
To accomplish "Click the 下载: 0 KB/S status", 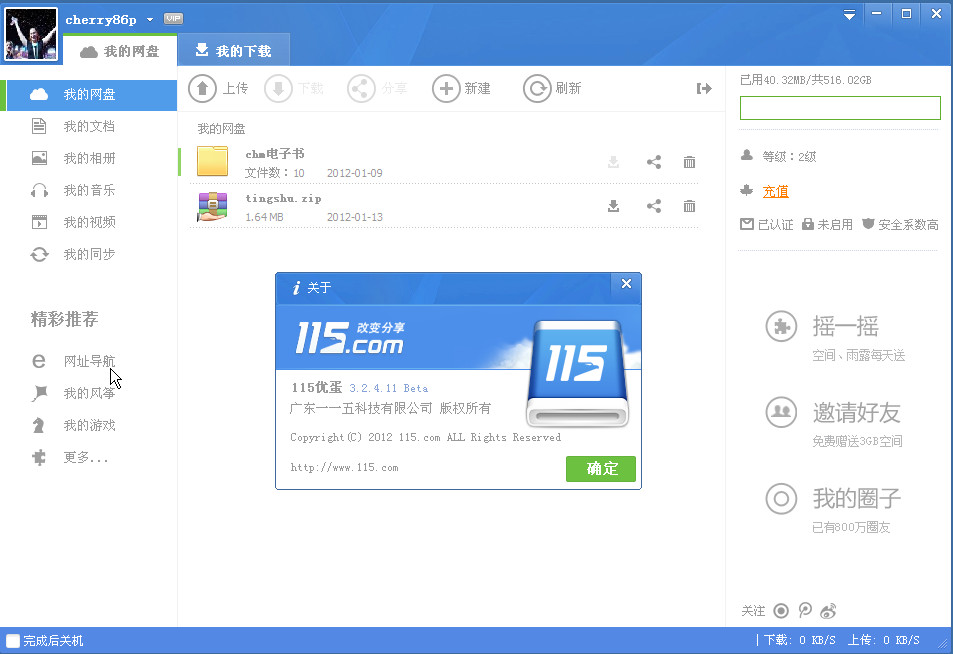I will (799, 640).
